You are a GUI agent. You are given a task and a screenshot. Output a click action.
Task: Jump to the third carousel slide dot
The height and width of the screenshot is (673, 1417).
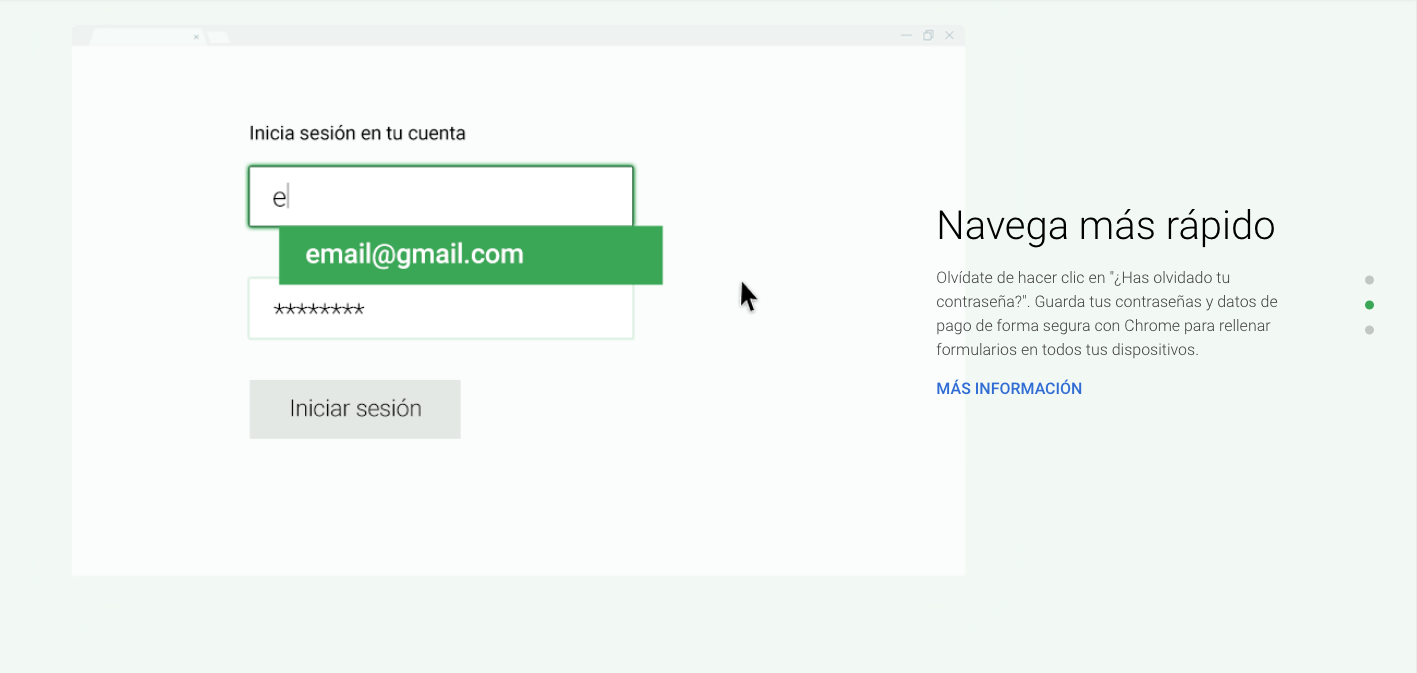click(x=1369, y=330)
